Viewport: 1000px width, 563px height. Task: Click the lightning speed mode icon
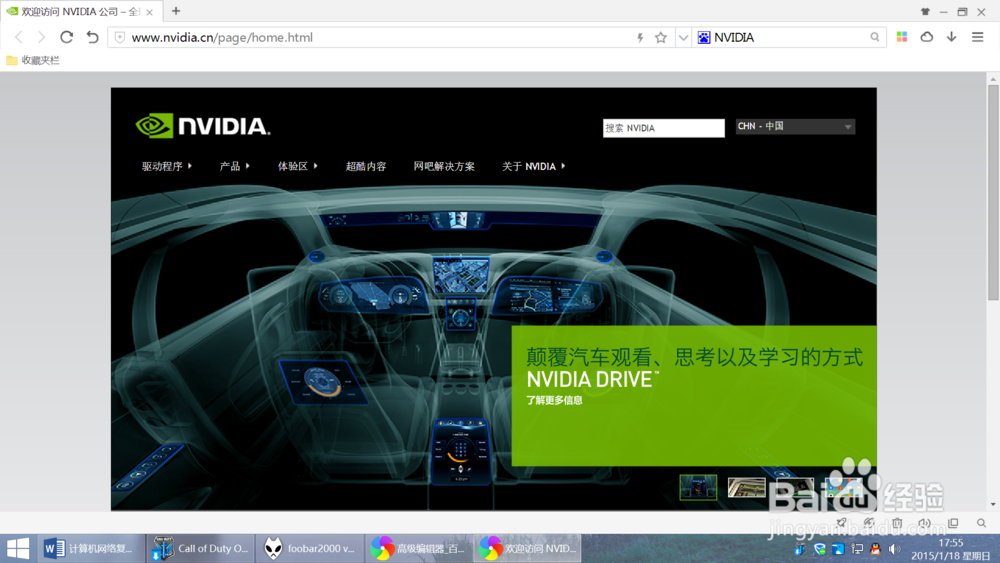[640, 38]
